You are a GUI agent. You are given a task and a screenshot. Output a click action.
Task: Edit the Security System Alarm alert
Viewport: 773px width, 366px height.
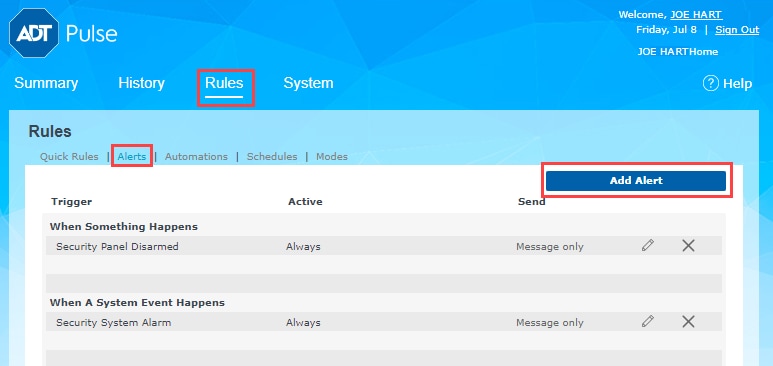(648, 322)
